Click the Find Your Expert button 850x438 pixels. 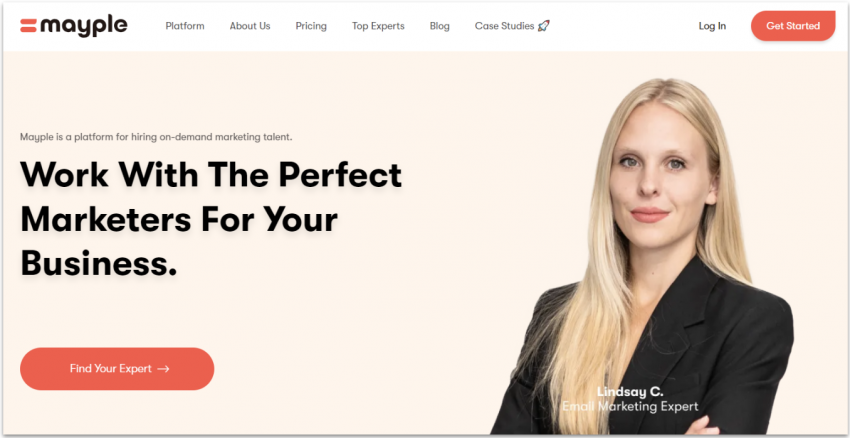click(117, 369)
